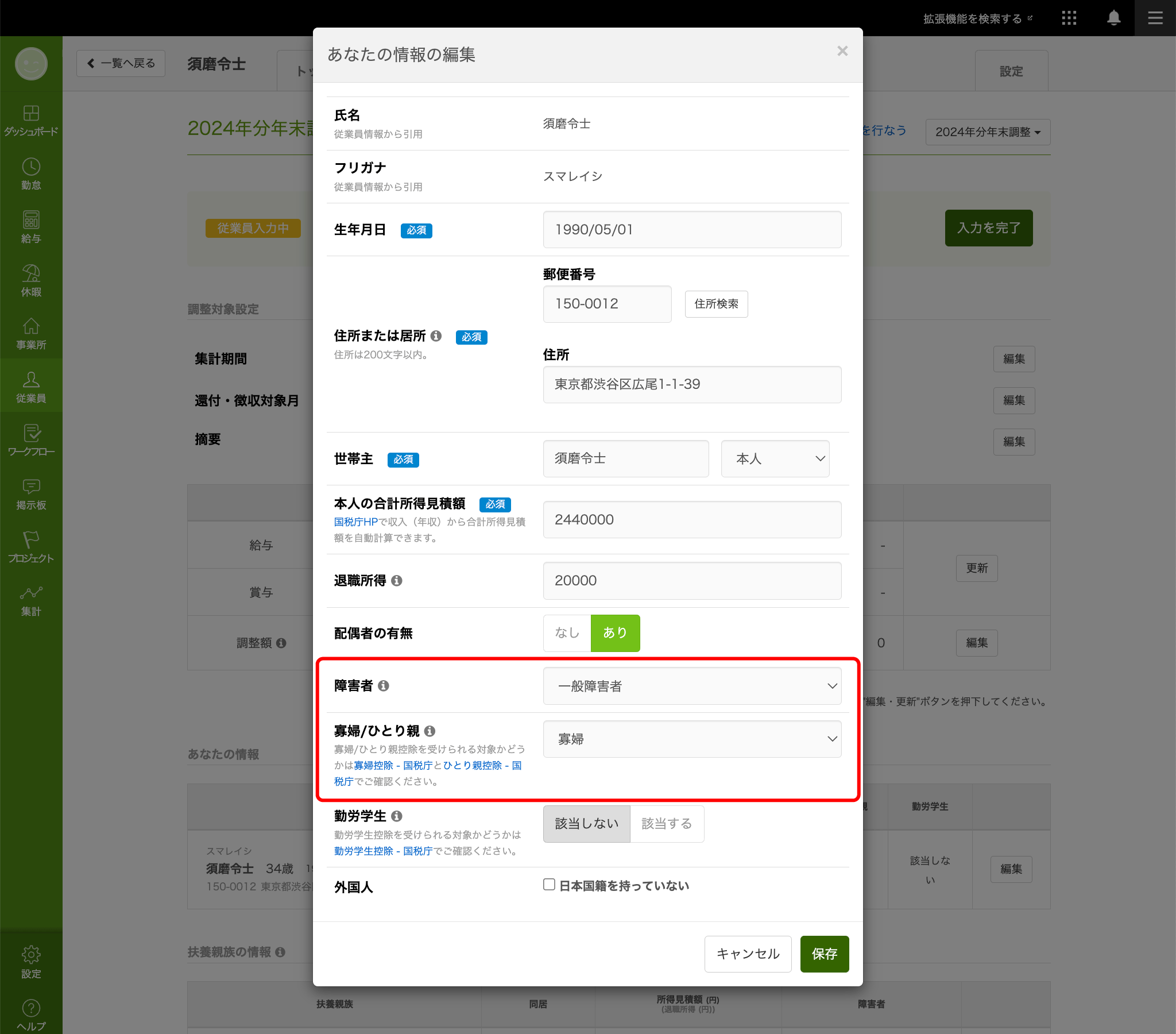Click the 生年月日 input field
Screen dimensions: 1176x1034
[692, 229]
